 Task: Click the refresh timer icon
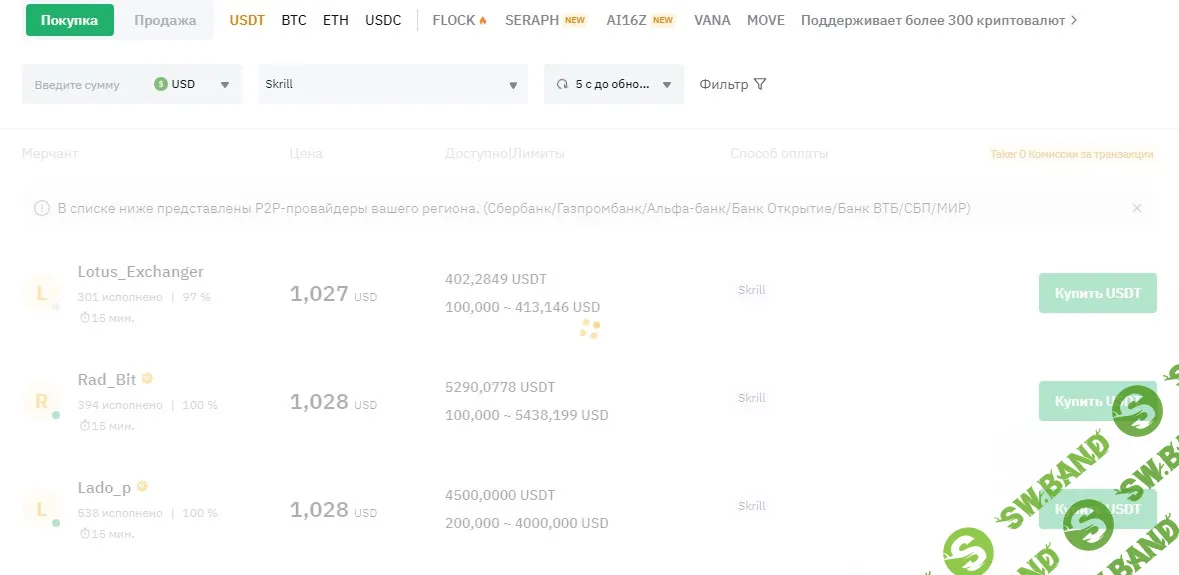pyautogui.click(x=562, y=85)
